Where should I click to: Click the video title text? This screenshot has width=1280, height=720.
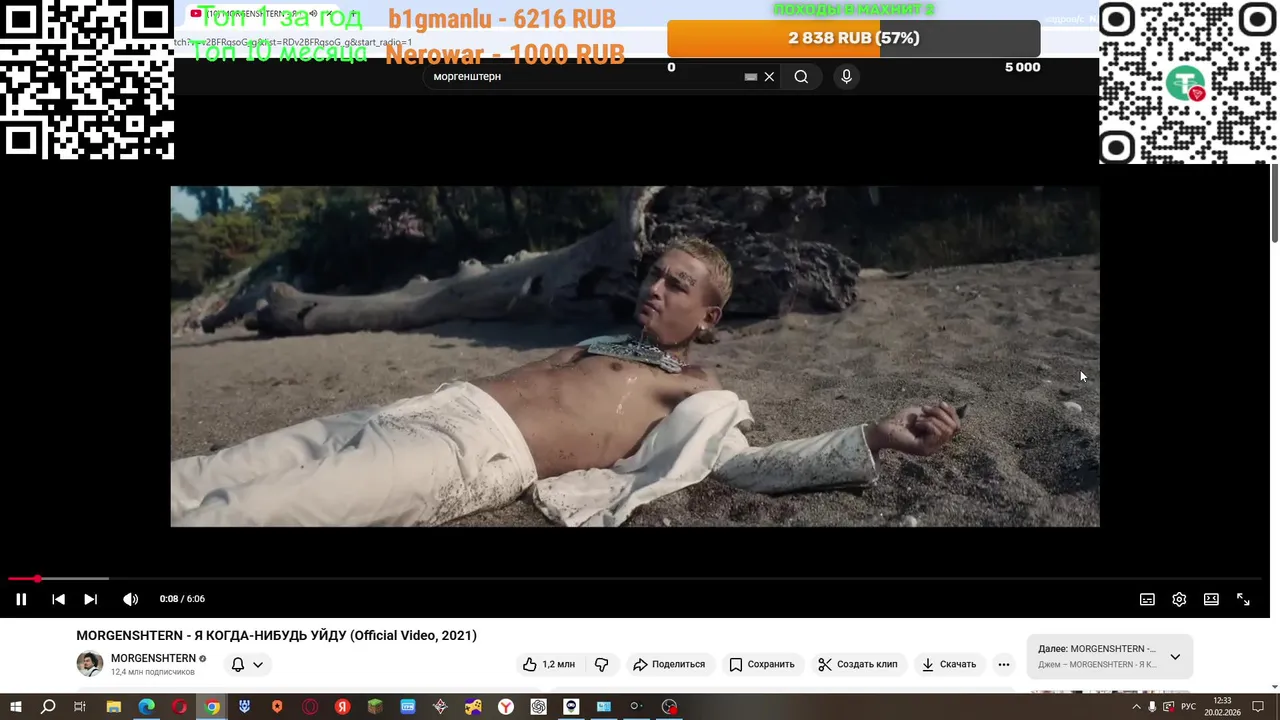pos(276,635)
